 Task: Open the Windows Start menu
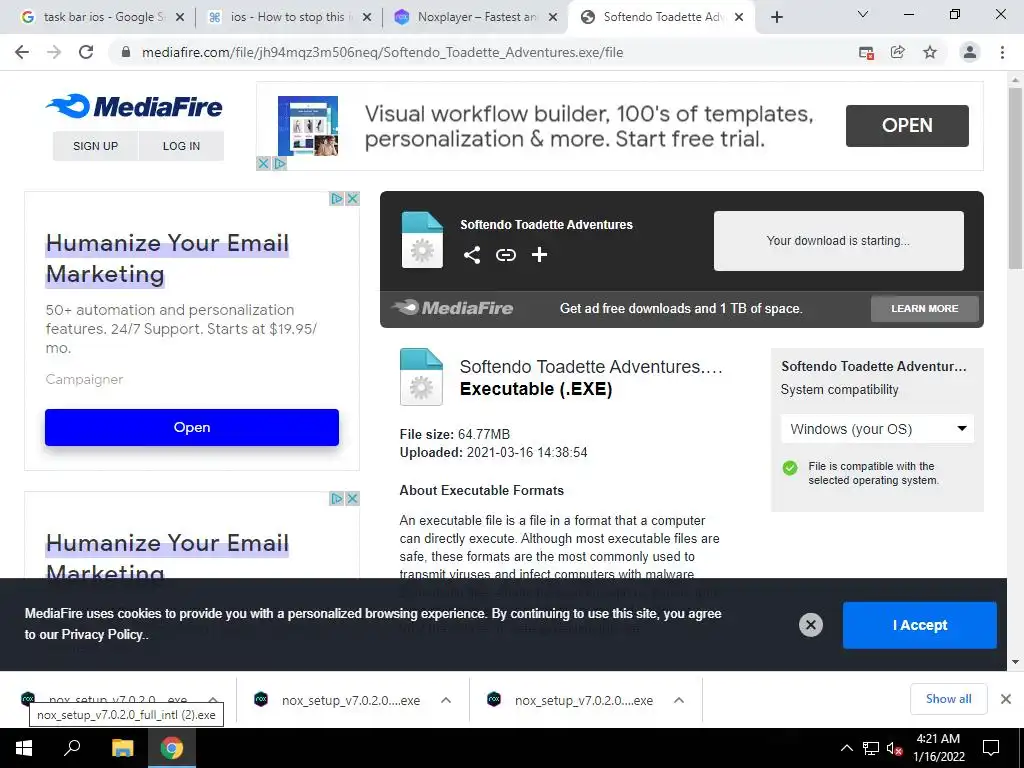click(x=24, y=748)
